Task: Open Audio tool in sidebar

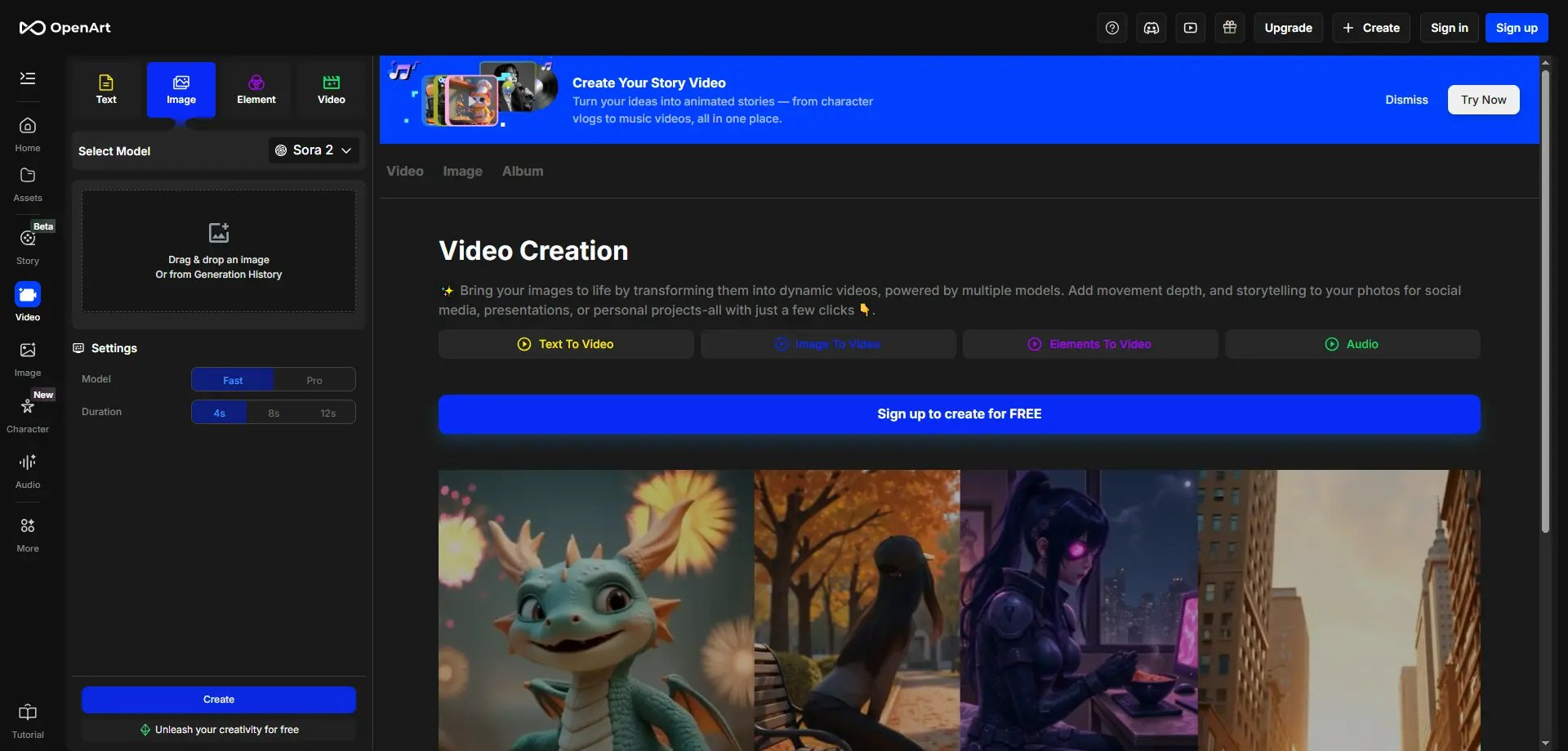Action: [28, 471]
